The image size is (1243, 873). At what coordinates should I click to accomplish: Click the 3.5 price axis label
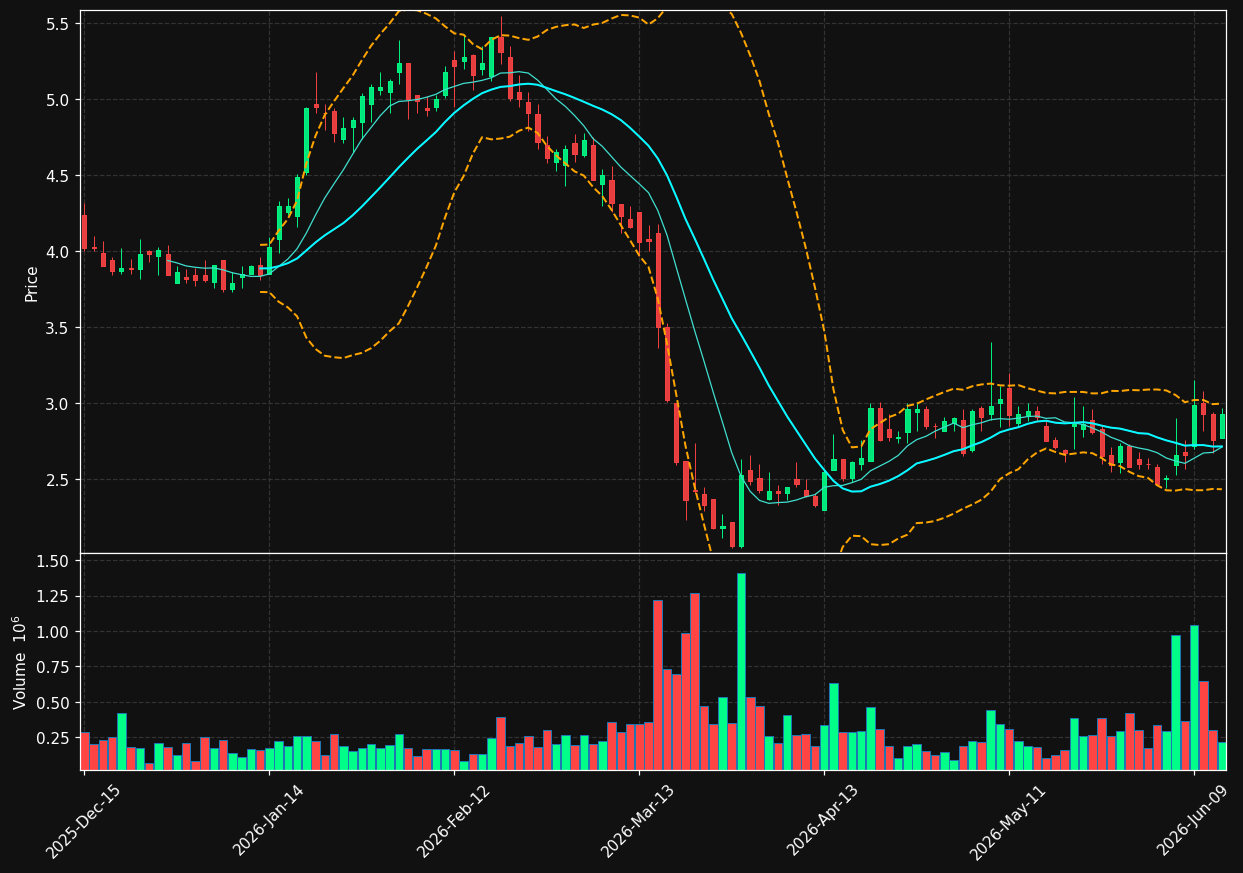(58, 328)
